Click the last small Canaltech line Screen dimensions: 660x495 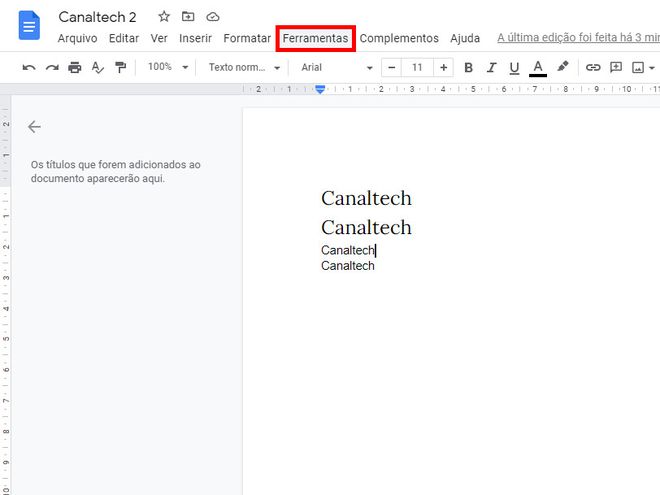pos(348,266)
